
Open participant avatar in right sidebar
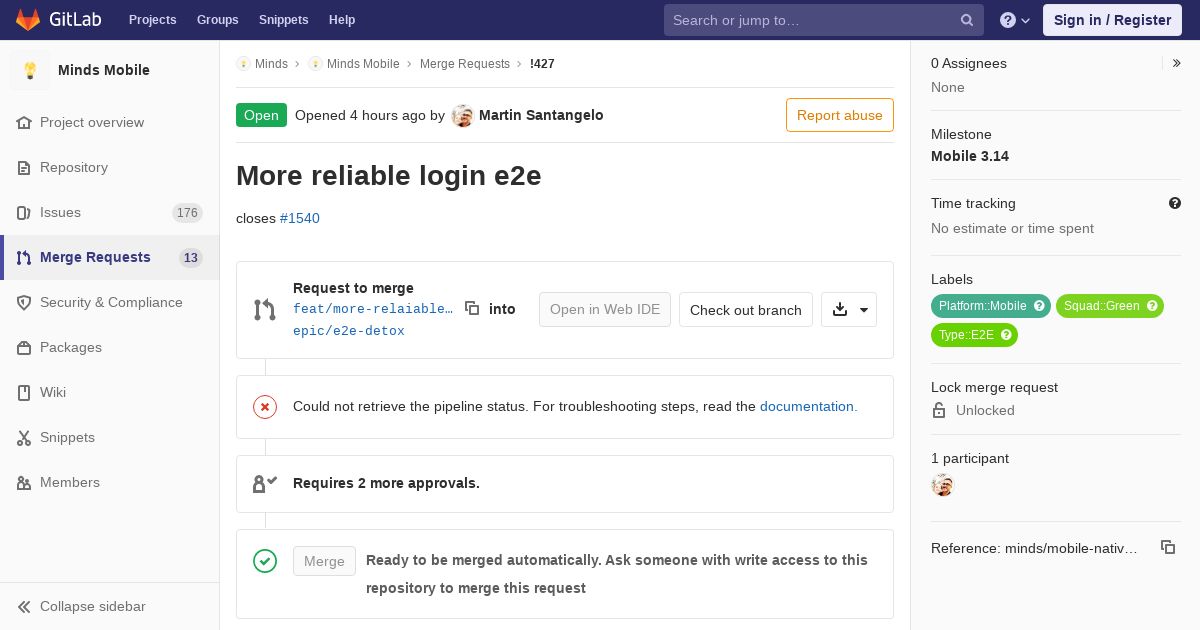point(942,485)
